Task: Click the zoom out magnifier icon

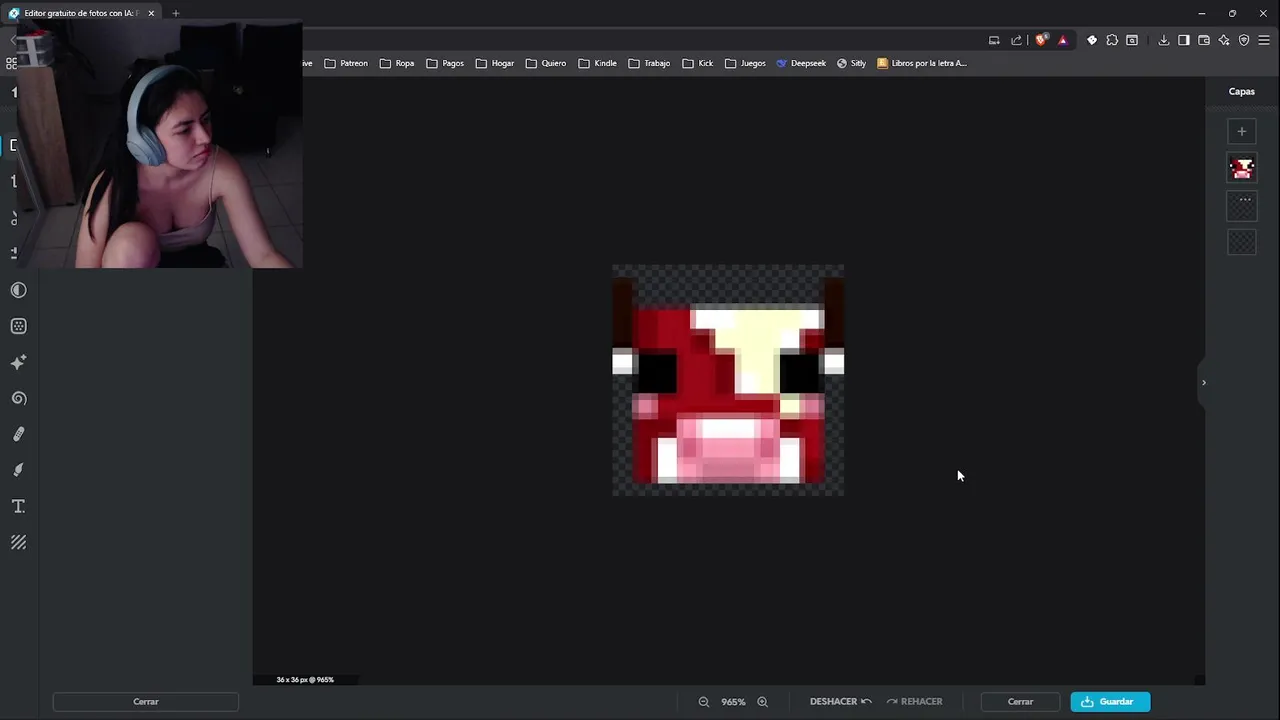Action: [704, 702]
